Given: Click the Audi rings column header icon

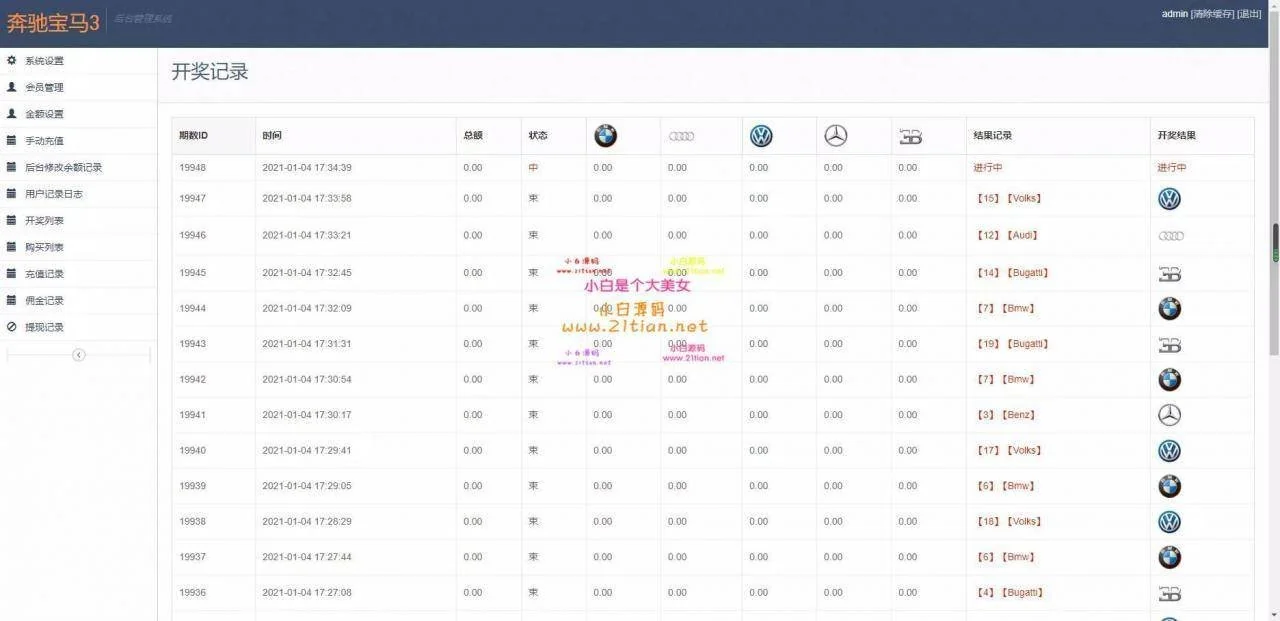Looking at the screenshot, I should tap(681, 136).
